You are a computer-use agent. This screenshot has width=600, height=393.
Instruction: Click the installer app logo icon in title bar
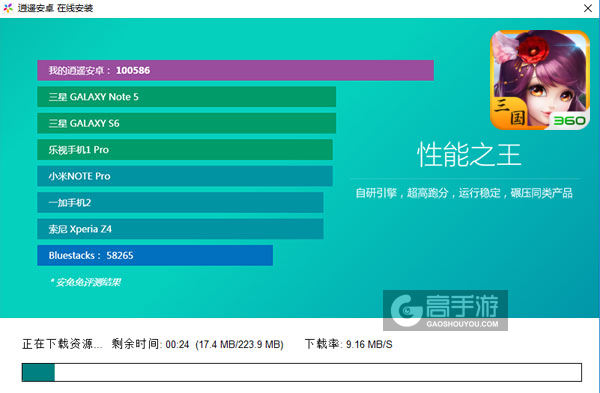point(8,8)
